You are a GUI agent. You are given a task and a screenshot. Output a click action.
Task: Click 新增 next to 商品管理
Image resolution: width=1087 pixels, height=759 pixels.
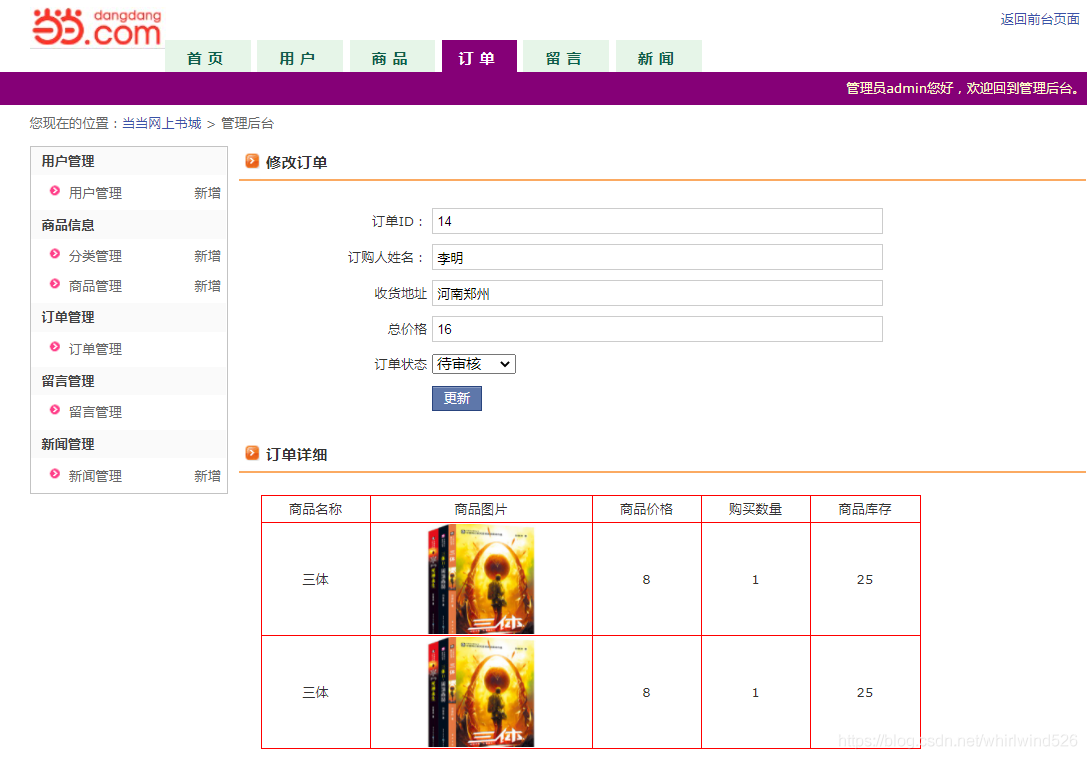point(207,286)
